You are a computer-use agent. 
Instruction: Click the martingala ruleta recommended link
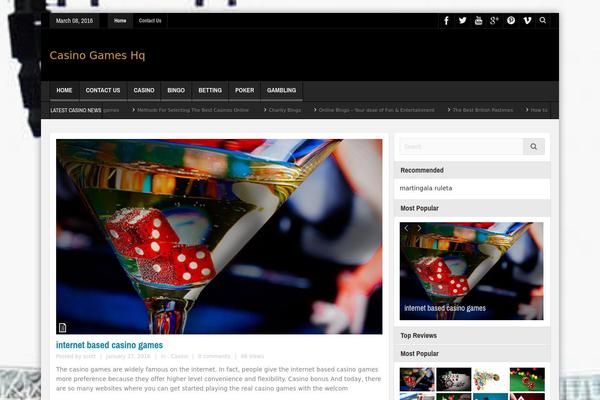[426, 188]
